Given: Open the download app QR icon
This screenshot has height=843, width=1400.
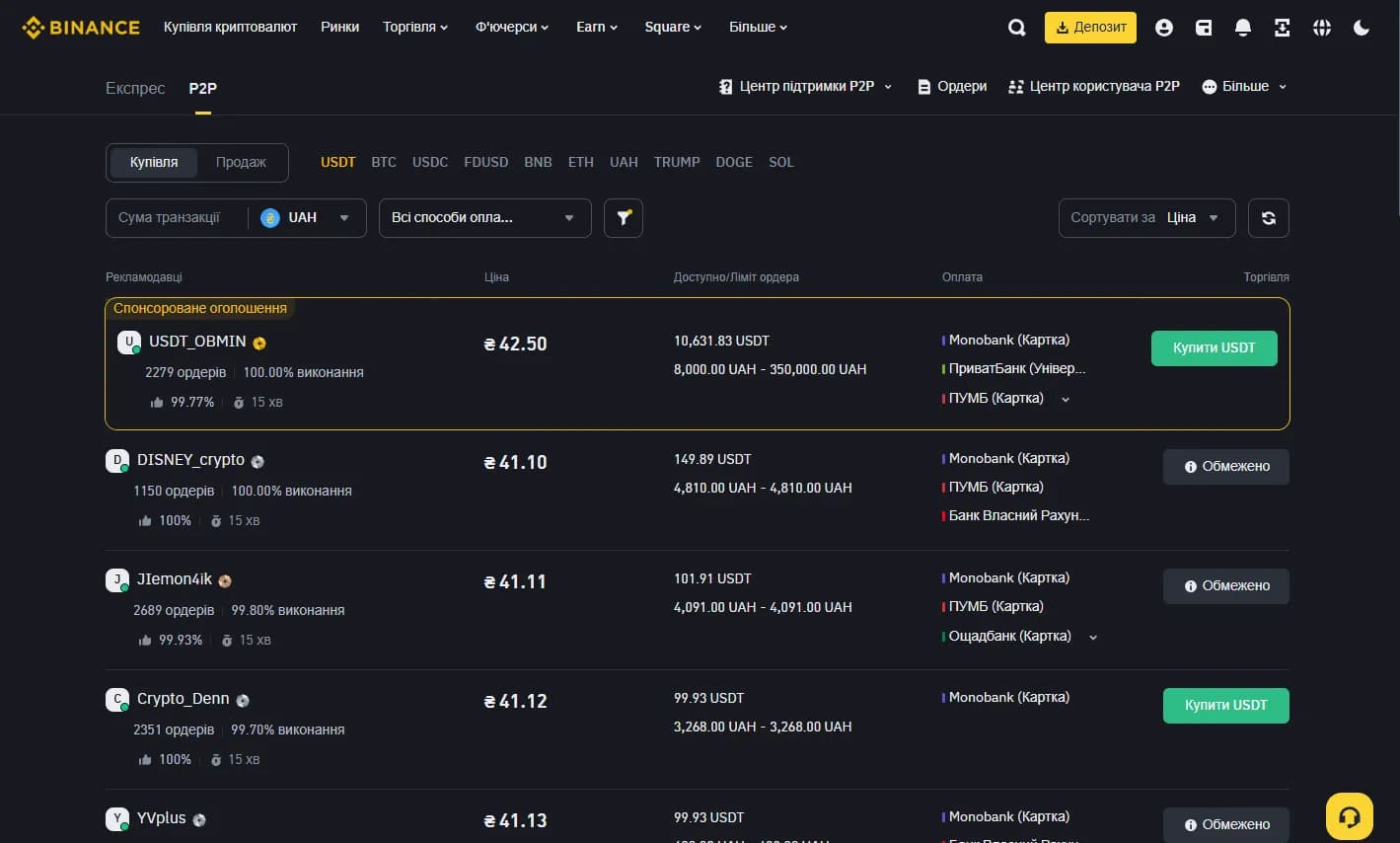Looking at the screenshot, I should click(x=1283, y=28).
